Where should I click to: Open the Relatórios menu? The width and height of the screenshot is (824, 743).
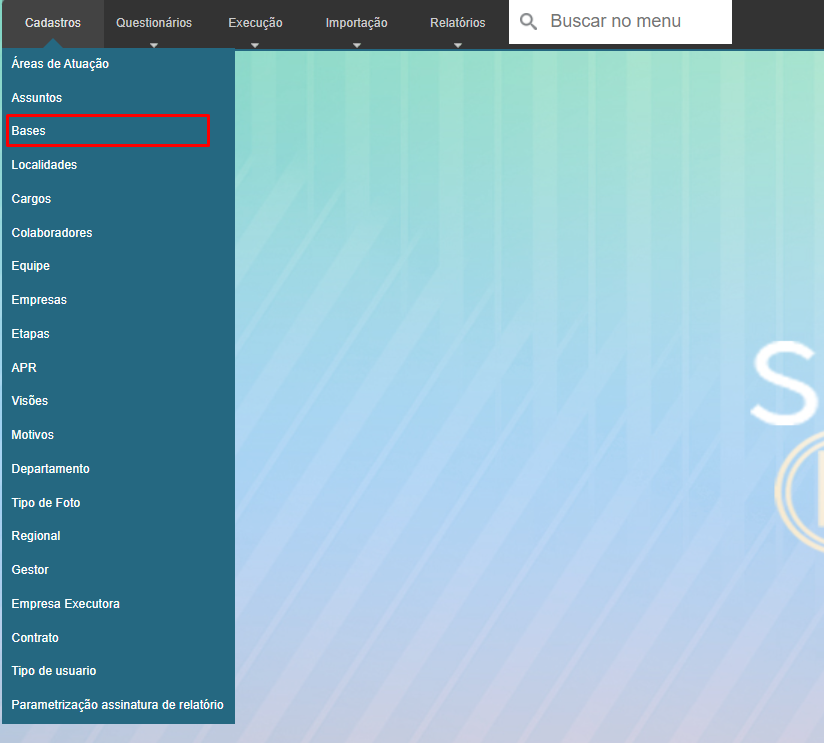[x=457, y=23]
